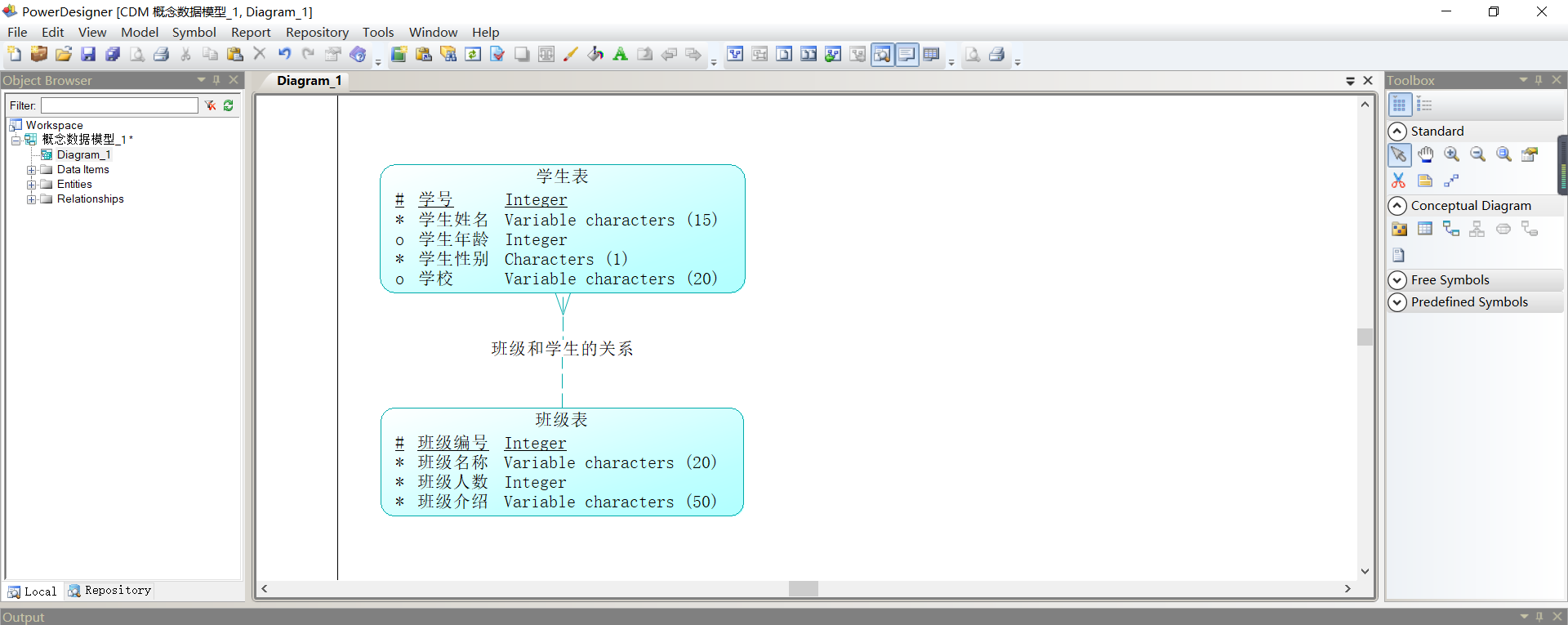
Task: Open the Symbol menu
Action: pos(194,33)
